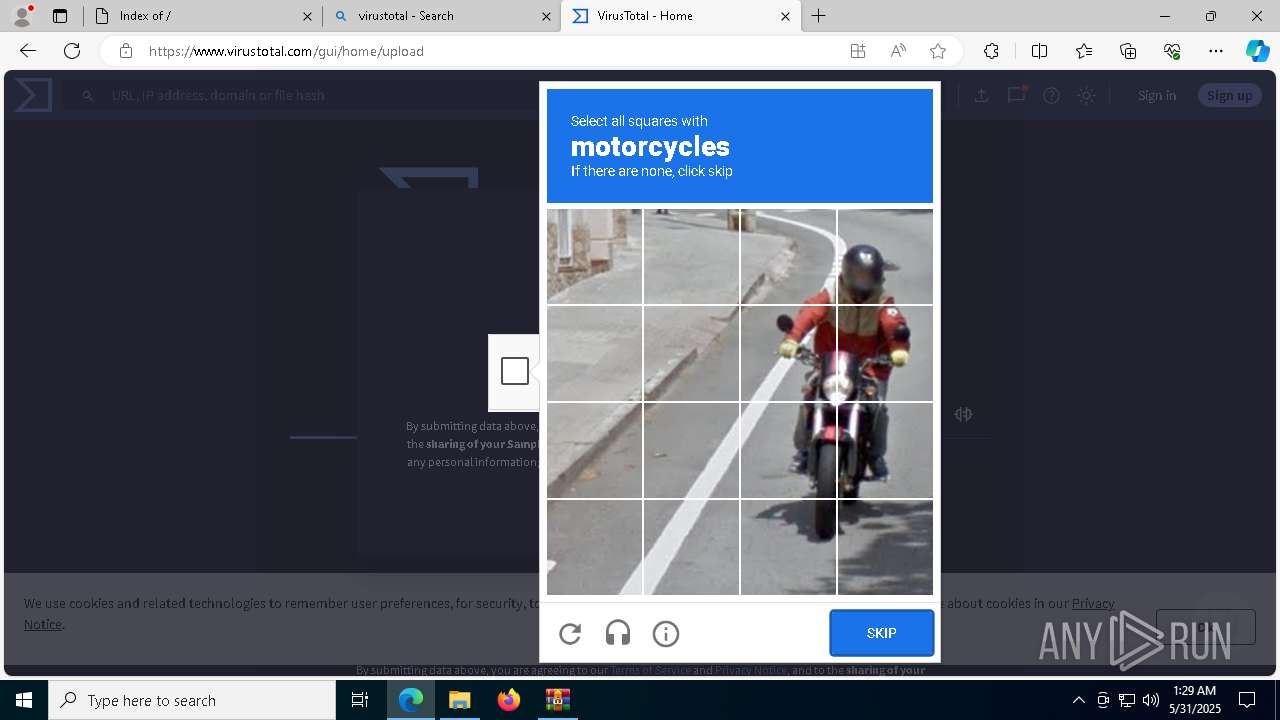Open the Windows Start menu
Screen dimensions: 1280x720
24,700
